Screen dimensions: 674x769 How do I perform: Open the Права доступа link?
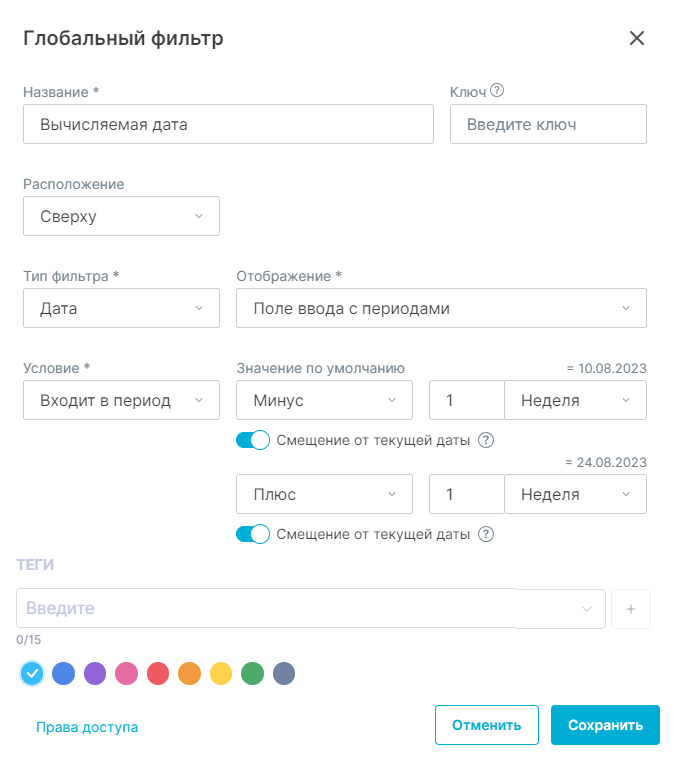tap(87, 728)
